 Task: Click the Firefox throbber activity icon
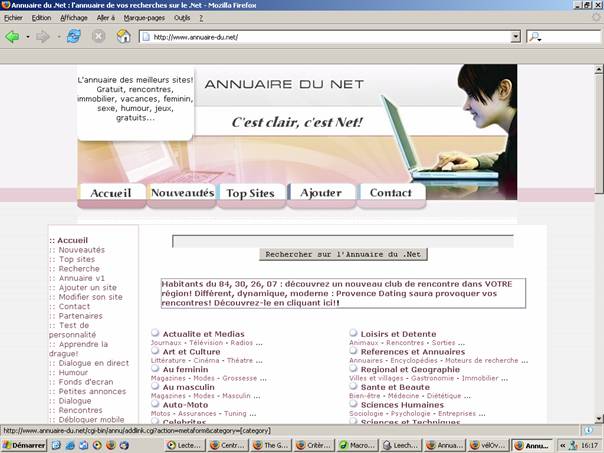pyautogui.click(x=596, y=18)
